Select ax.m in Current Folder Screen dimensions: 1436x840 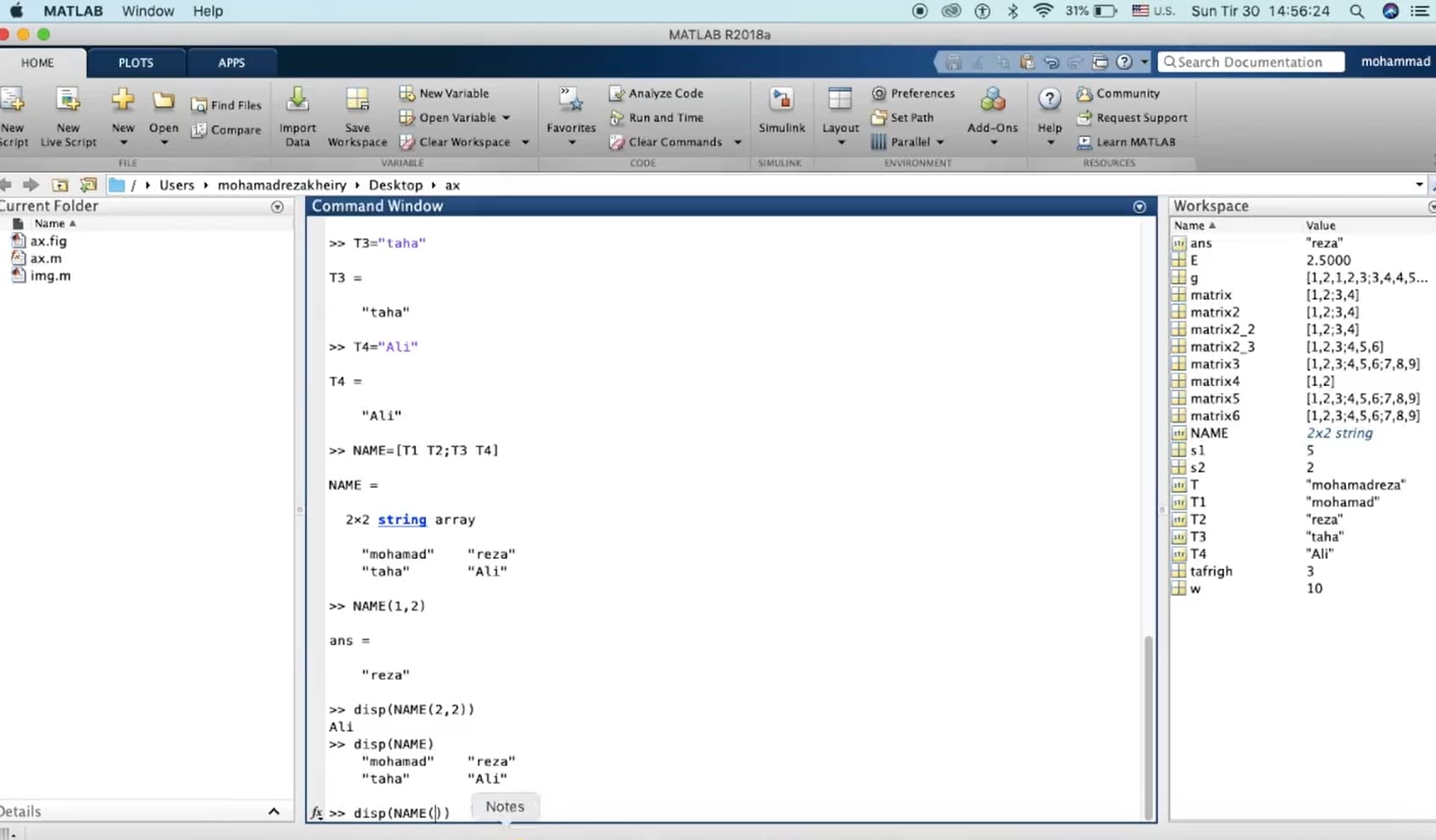click(46, 258)
